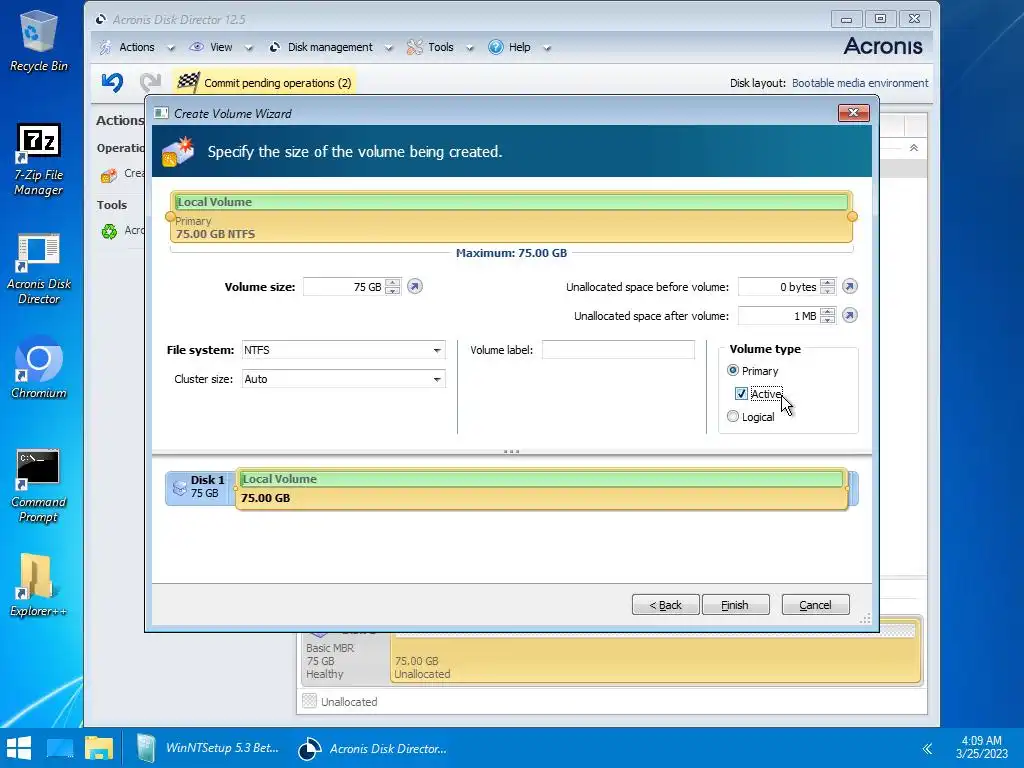Click Bootable media environment link
The image size is (1024, 768).
[859, 83]
